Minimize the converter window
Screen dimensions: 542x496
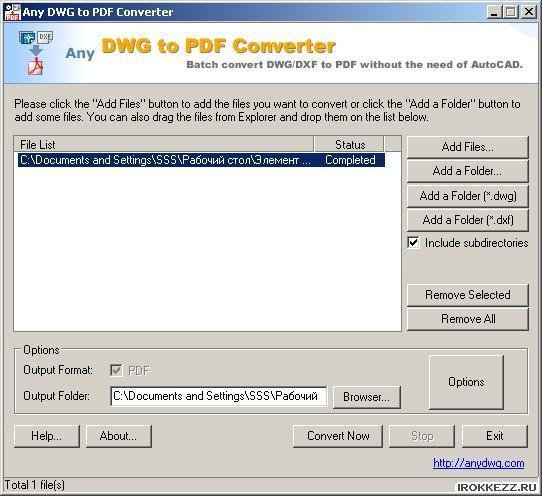coord(494,12)
